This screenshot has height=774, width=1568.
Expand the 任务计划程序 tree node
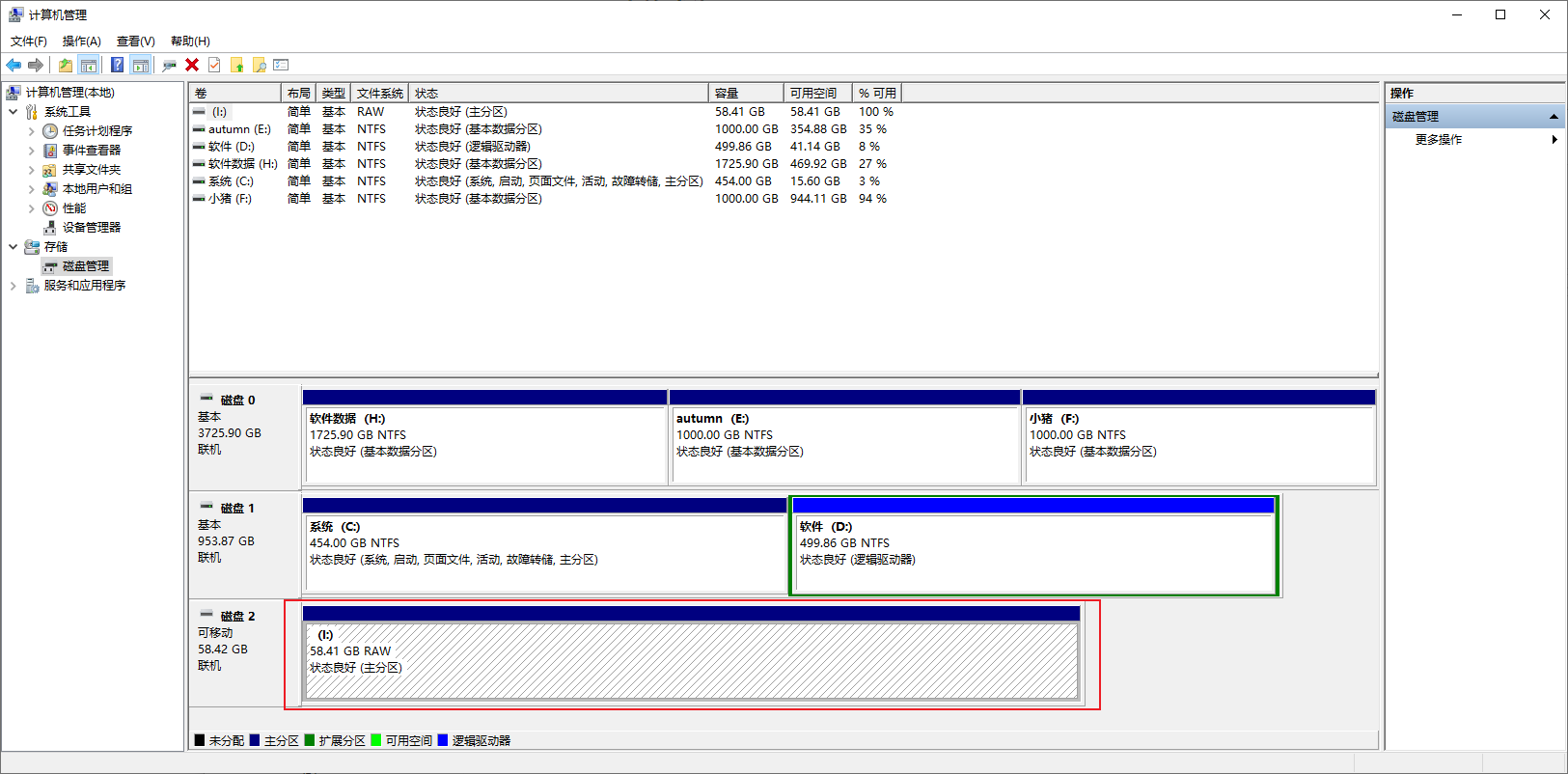coord(31,131)
